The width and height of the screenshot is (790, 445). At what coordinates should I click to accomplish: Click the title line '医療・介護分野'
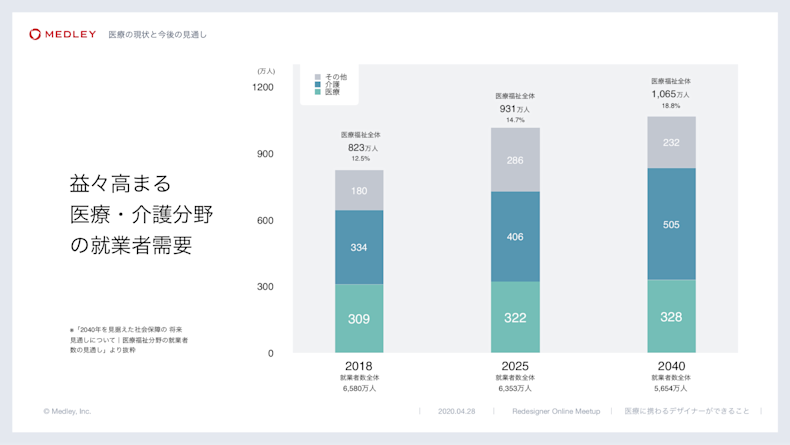pyautogui.click(x=142, y=215)
